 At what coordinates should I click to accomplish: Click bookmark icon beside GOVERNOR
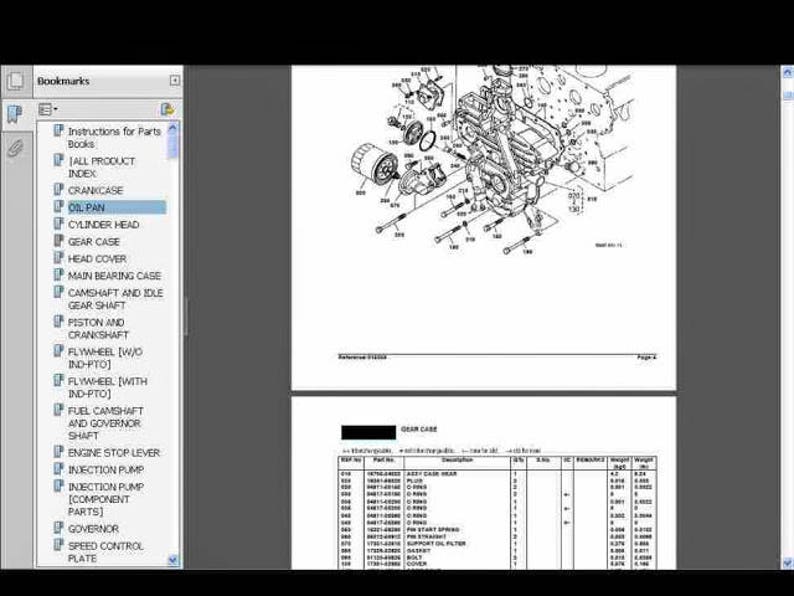point(58,528)
